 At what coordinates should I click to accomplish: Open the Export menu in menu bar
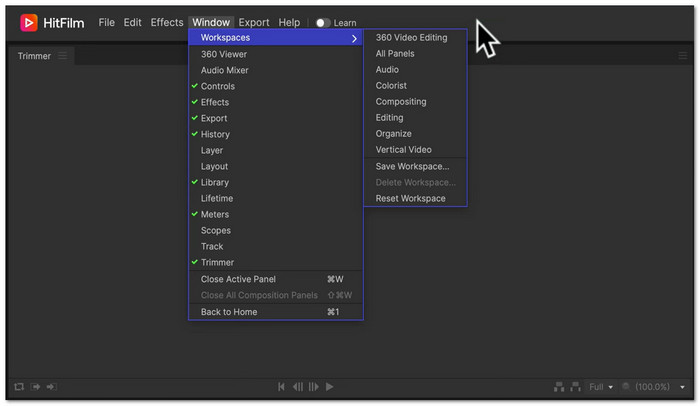coord(254,22)
